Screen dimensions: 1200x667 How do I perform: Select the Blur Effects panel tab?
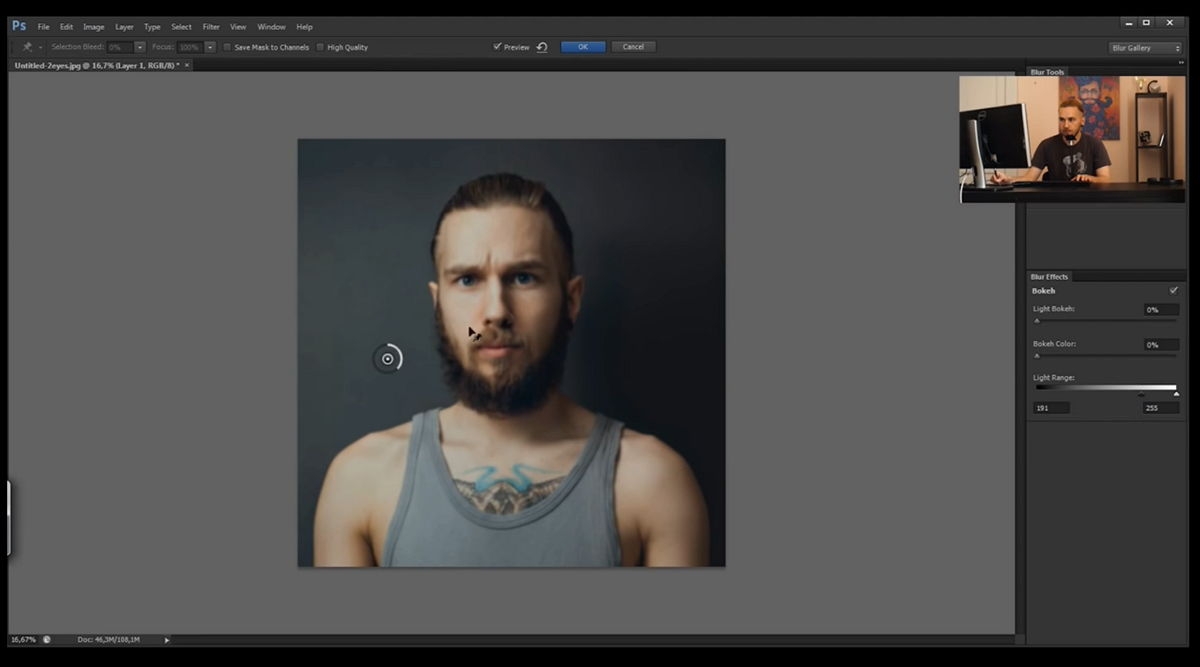(x=1049, y=277)
